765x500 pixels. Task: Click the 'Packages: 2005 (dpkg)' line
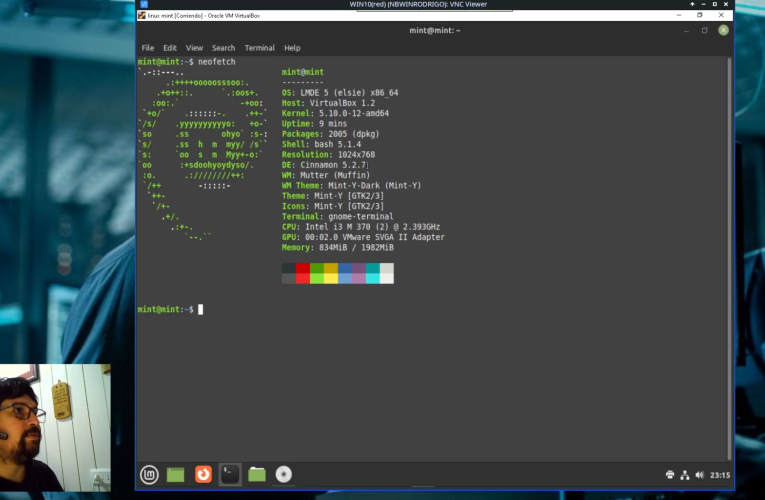tap(330, 134)
